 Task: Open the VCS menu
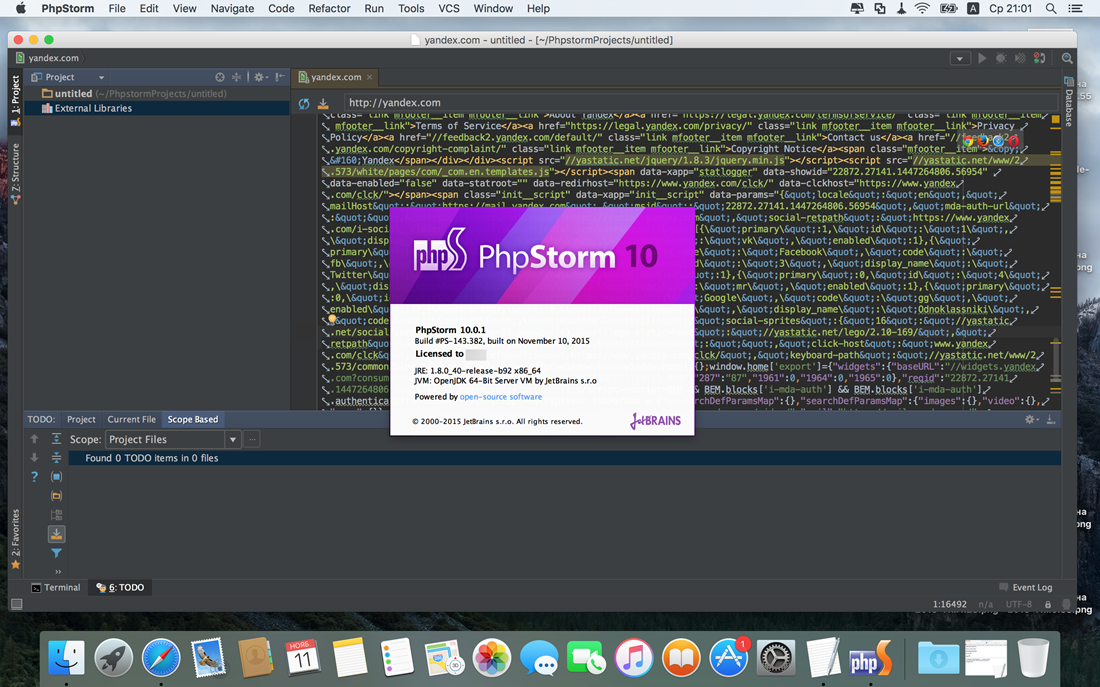(x=449, y=8)
